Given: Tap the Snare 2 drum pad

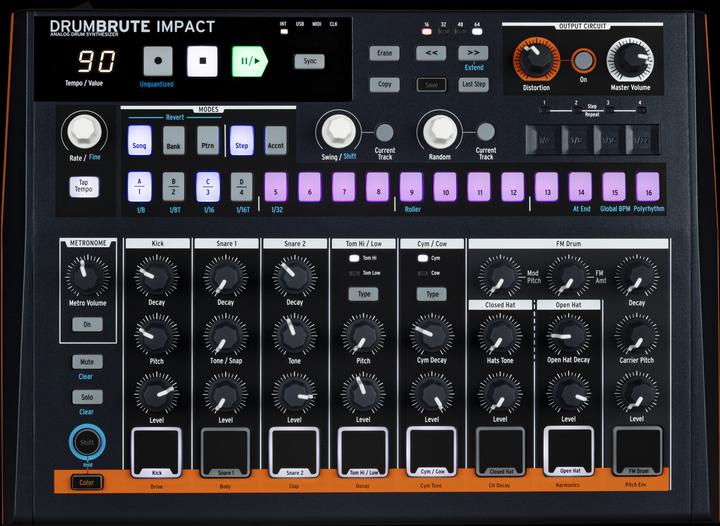Looking at the screenshot, I should click(294, 452).
